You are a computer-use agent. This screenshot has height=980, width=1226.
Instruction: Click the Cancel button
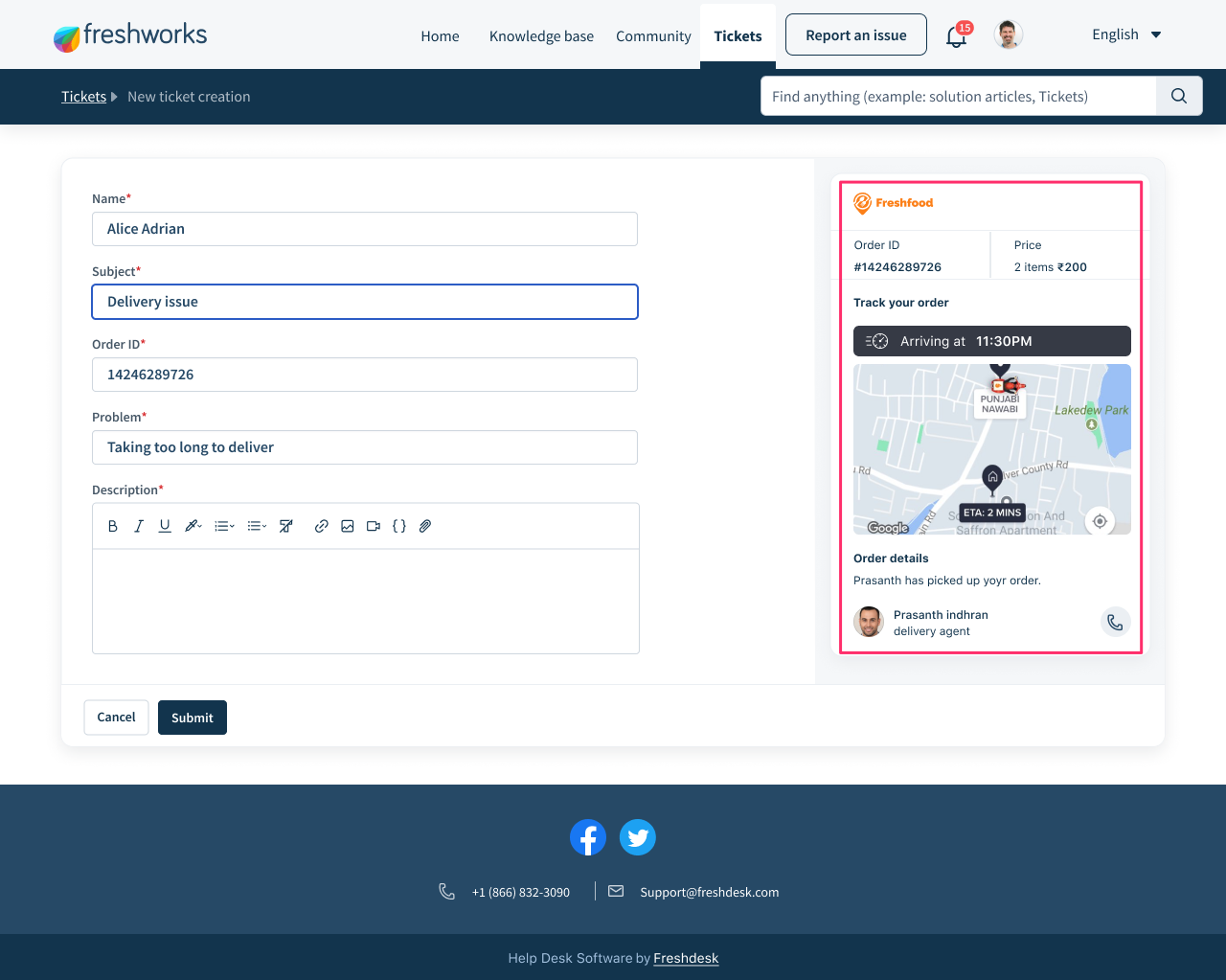tap(116, 718)
